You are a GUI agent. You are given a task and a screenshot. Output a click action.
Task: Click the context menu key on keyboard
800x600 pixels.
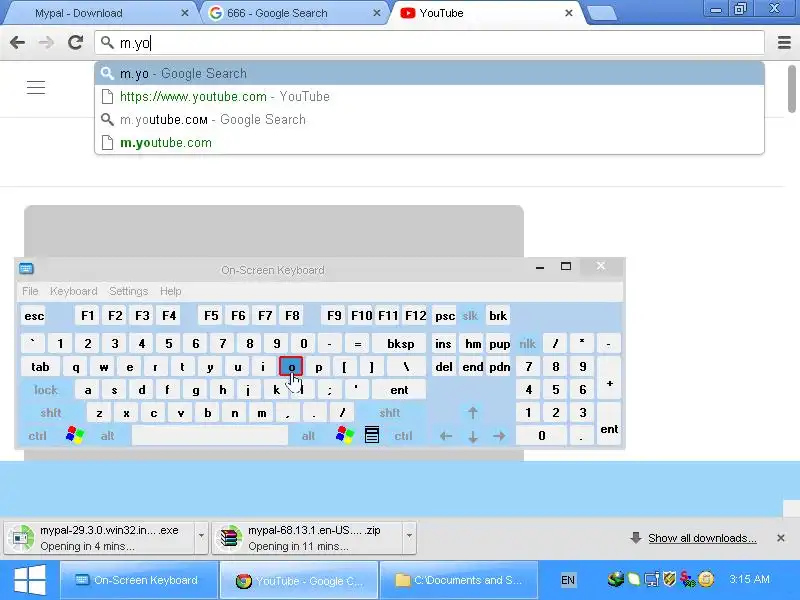[372, 435]
